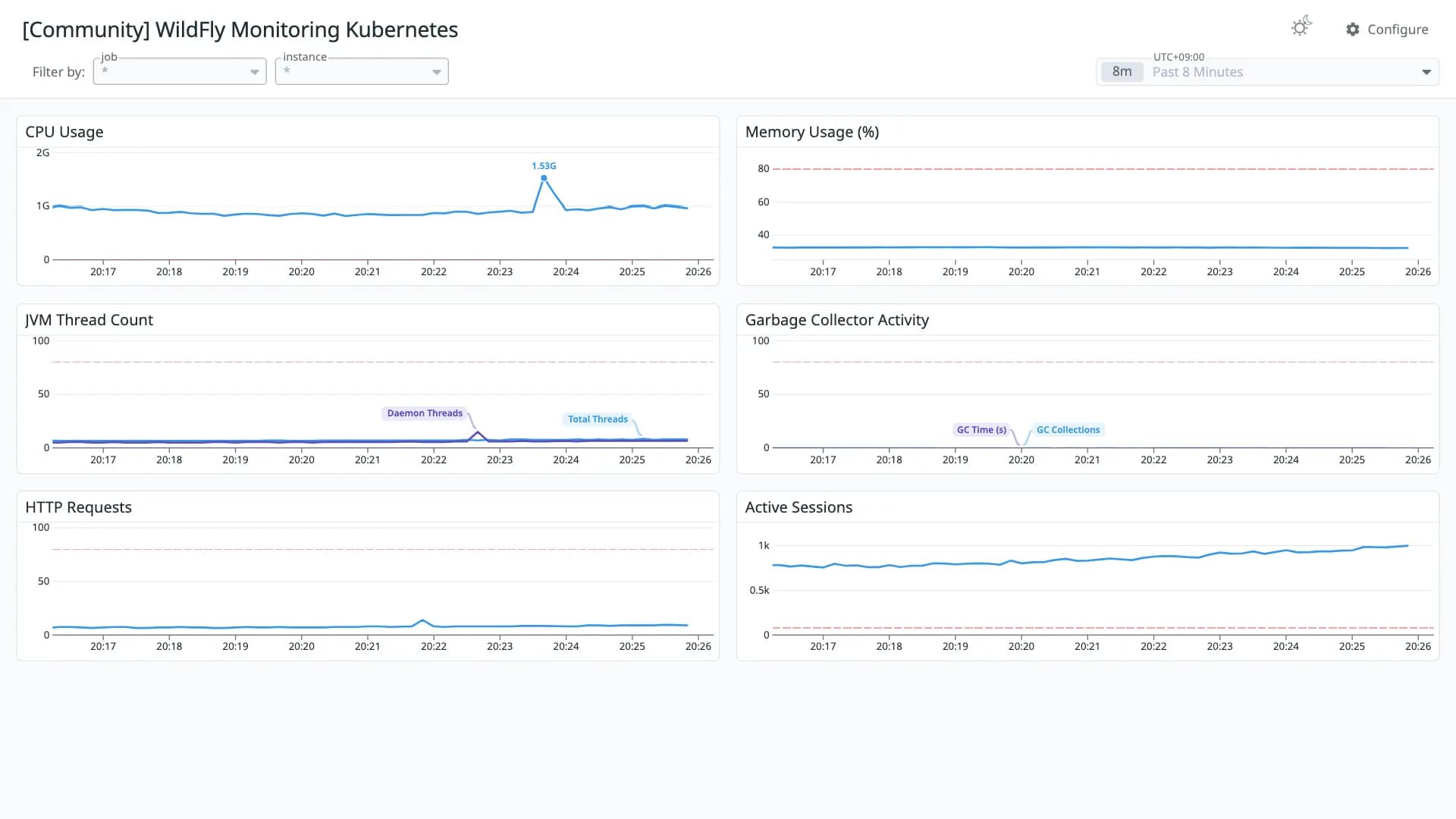Toggle the light/dark theme icon
This screenshot has height=819, width=1456.
tap(1301, 27)
